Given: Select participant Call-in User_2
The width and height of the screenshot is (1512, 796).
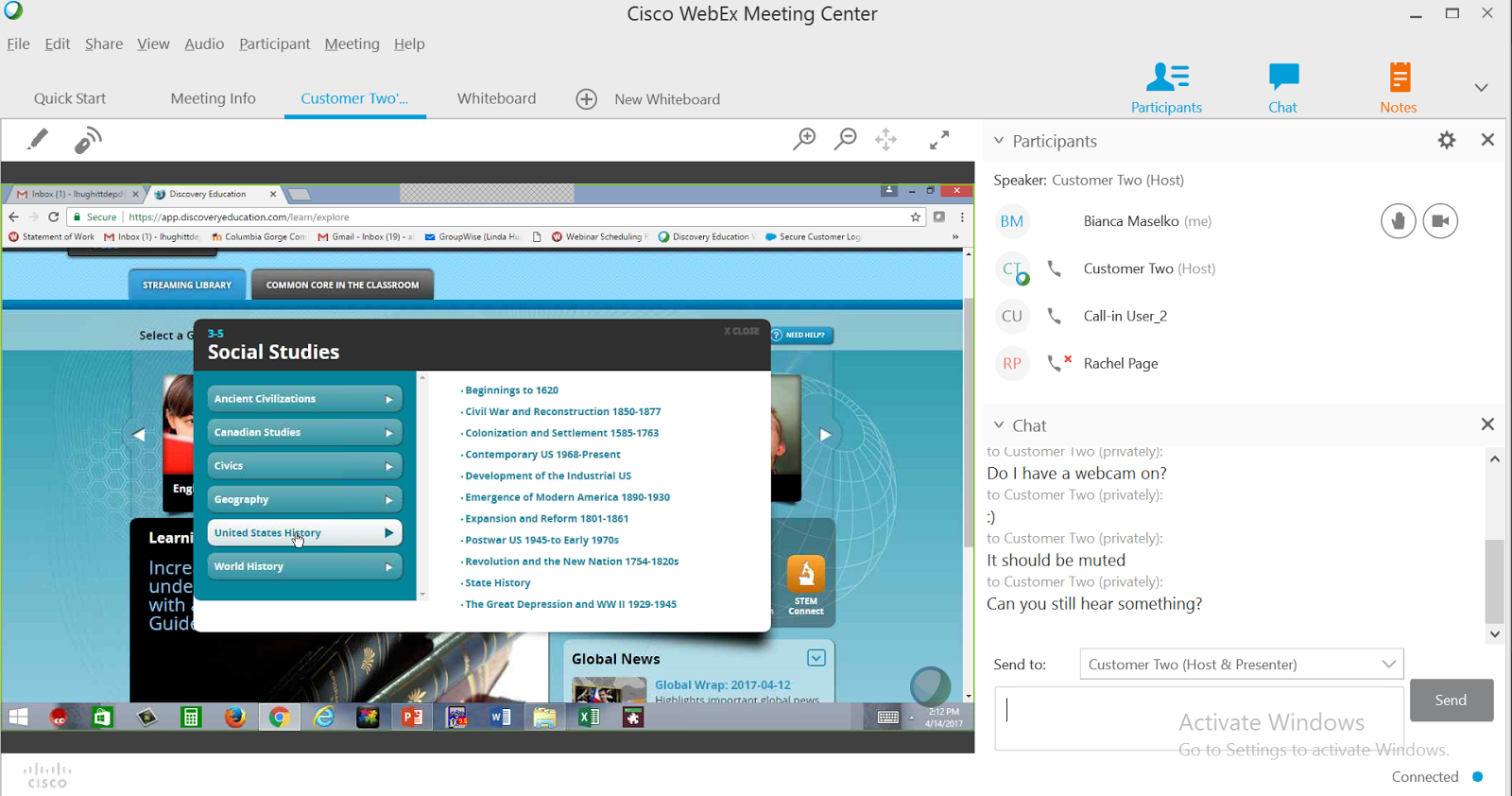Looking at the screenshot, I should coord(1125,316).
